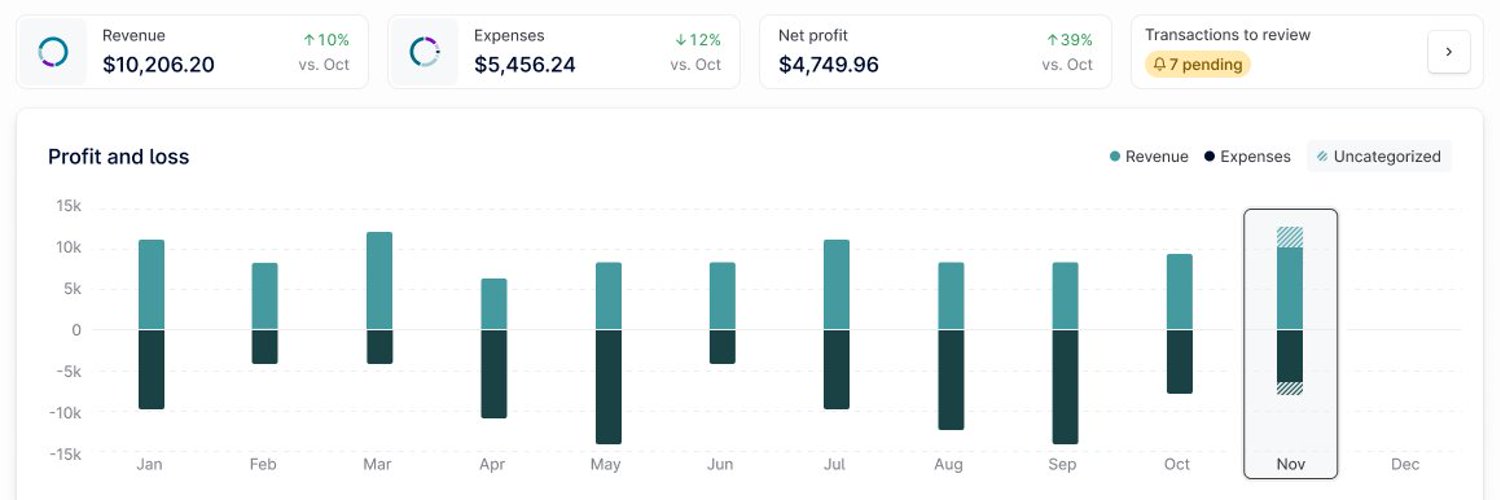Click the Profit and loss heading

click(119, 157)
